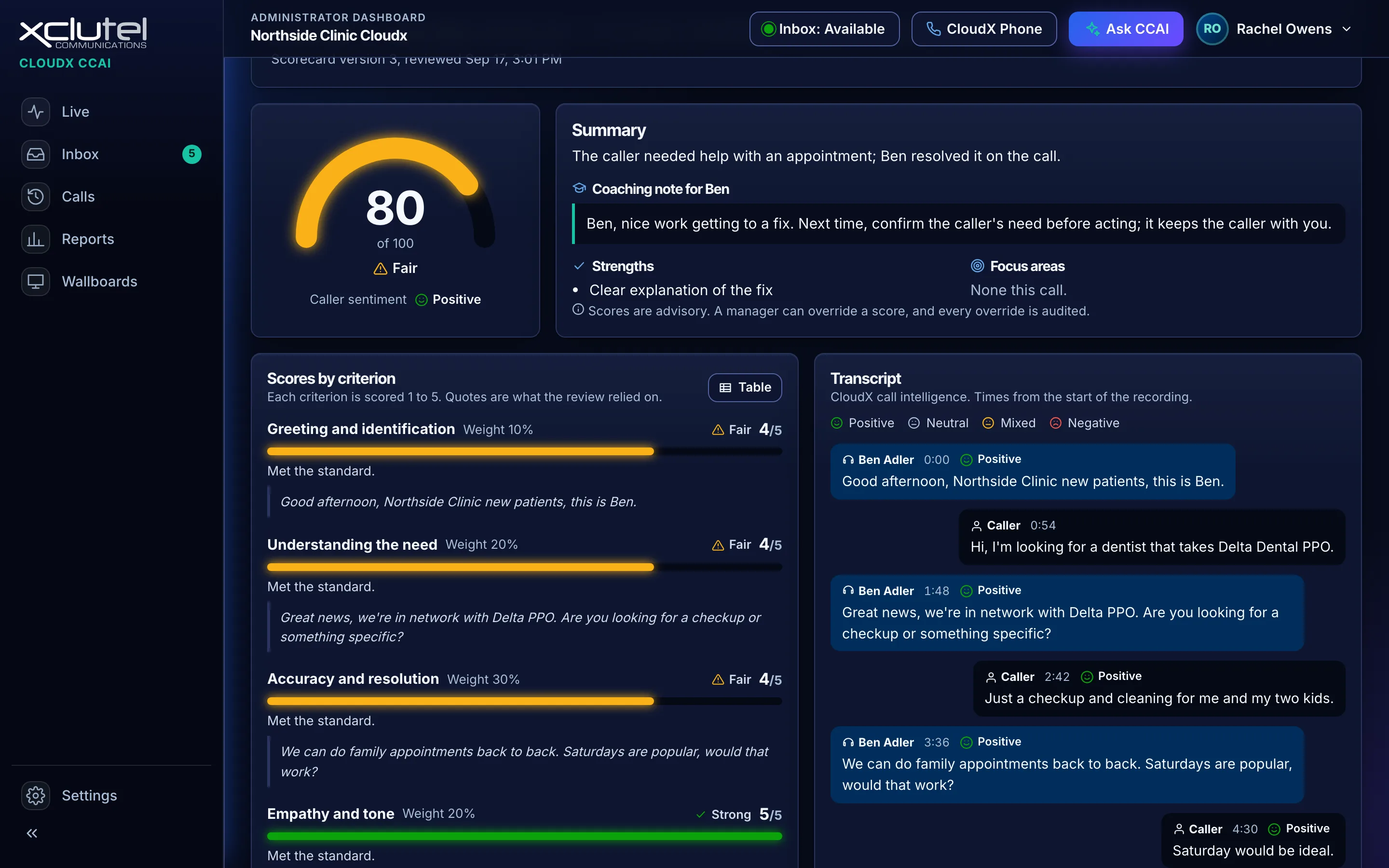
Task: Switch criteria view to Table
Action: click(x=745, y=388)
